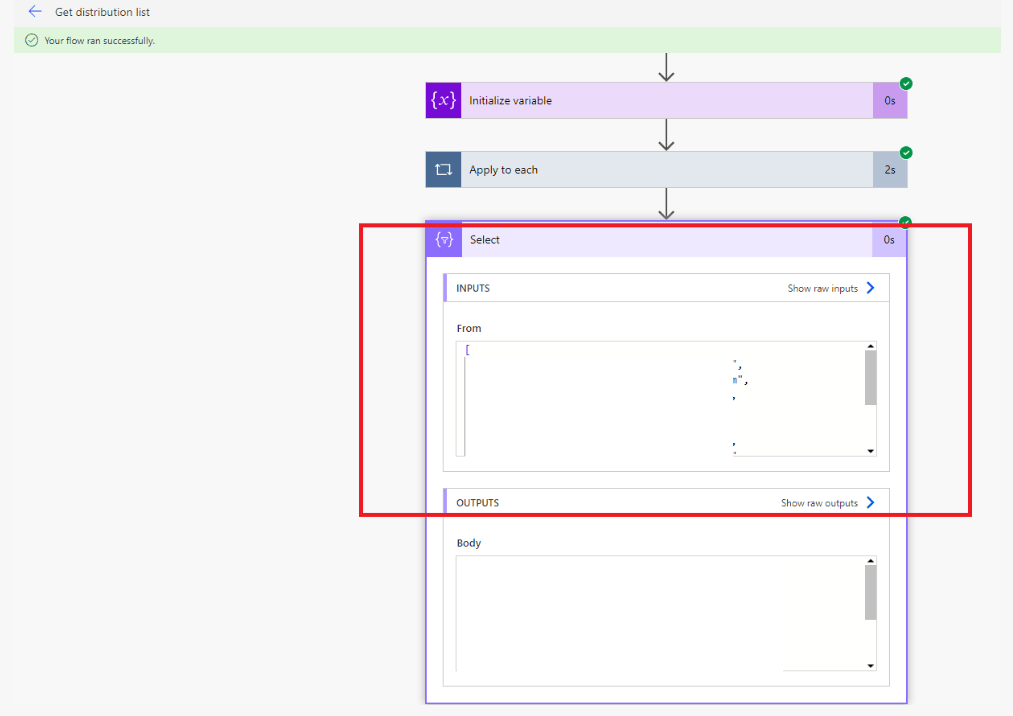
Task: Click the INPUTS section header
Action: point(666,288)
